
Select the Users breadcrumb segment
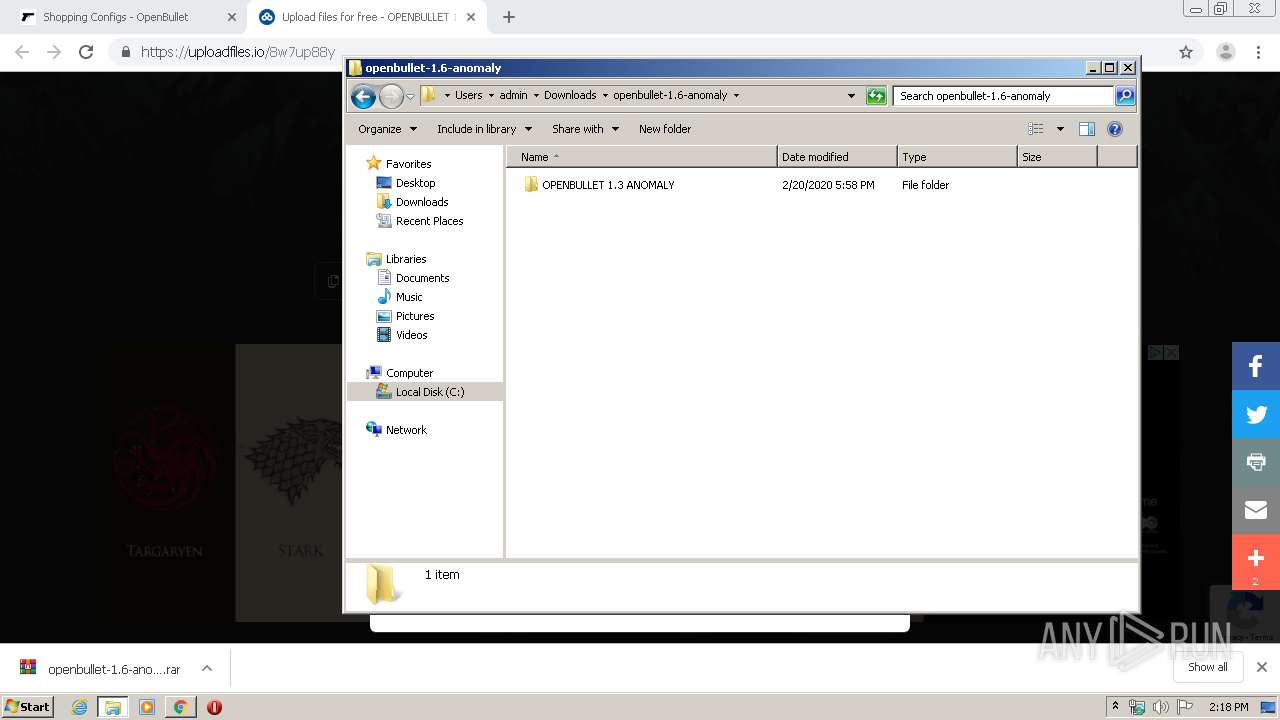[x=468, y=95]
